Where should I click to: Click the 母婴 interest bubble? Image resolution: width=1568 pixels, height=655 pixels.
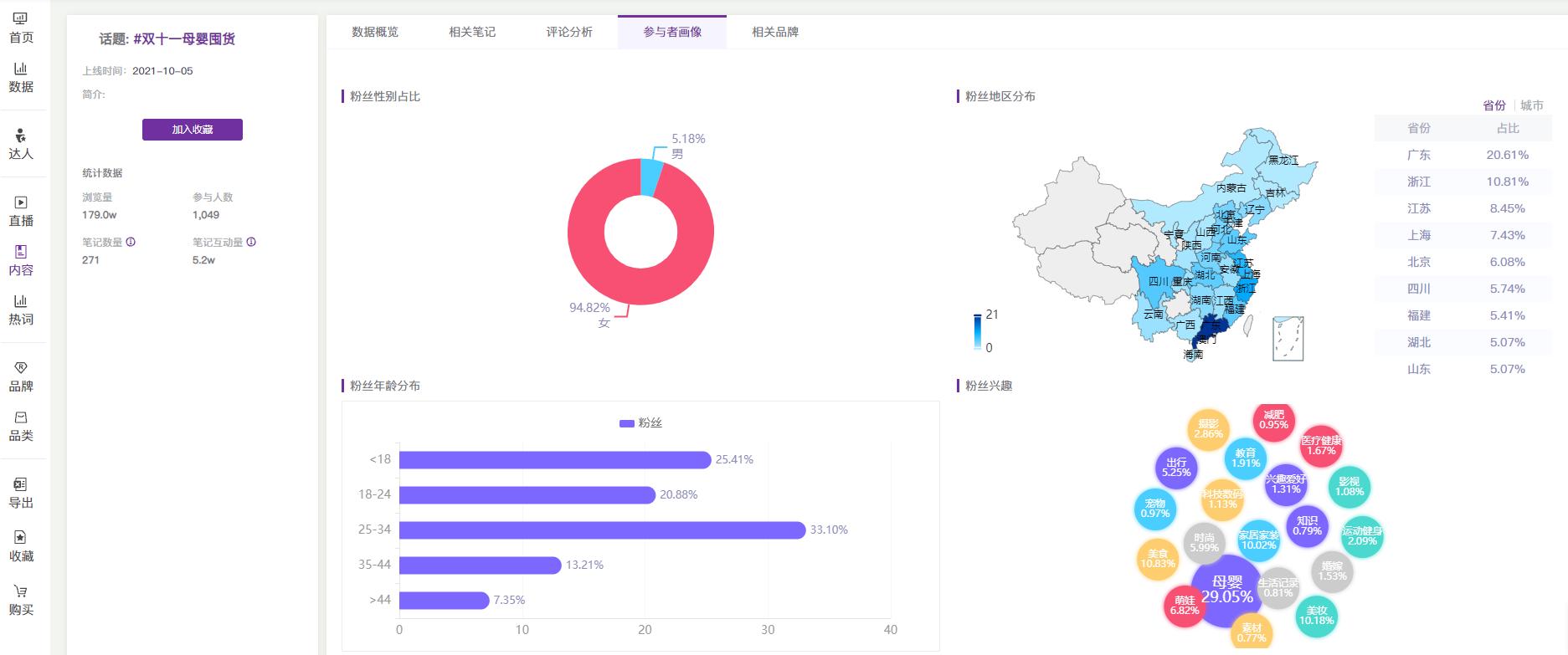tap(1226, 590)
